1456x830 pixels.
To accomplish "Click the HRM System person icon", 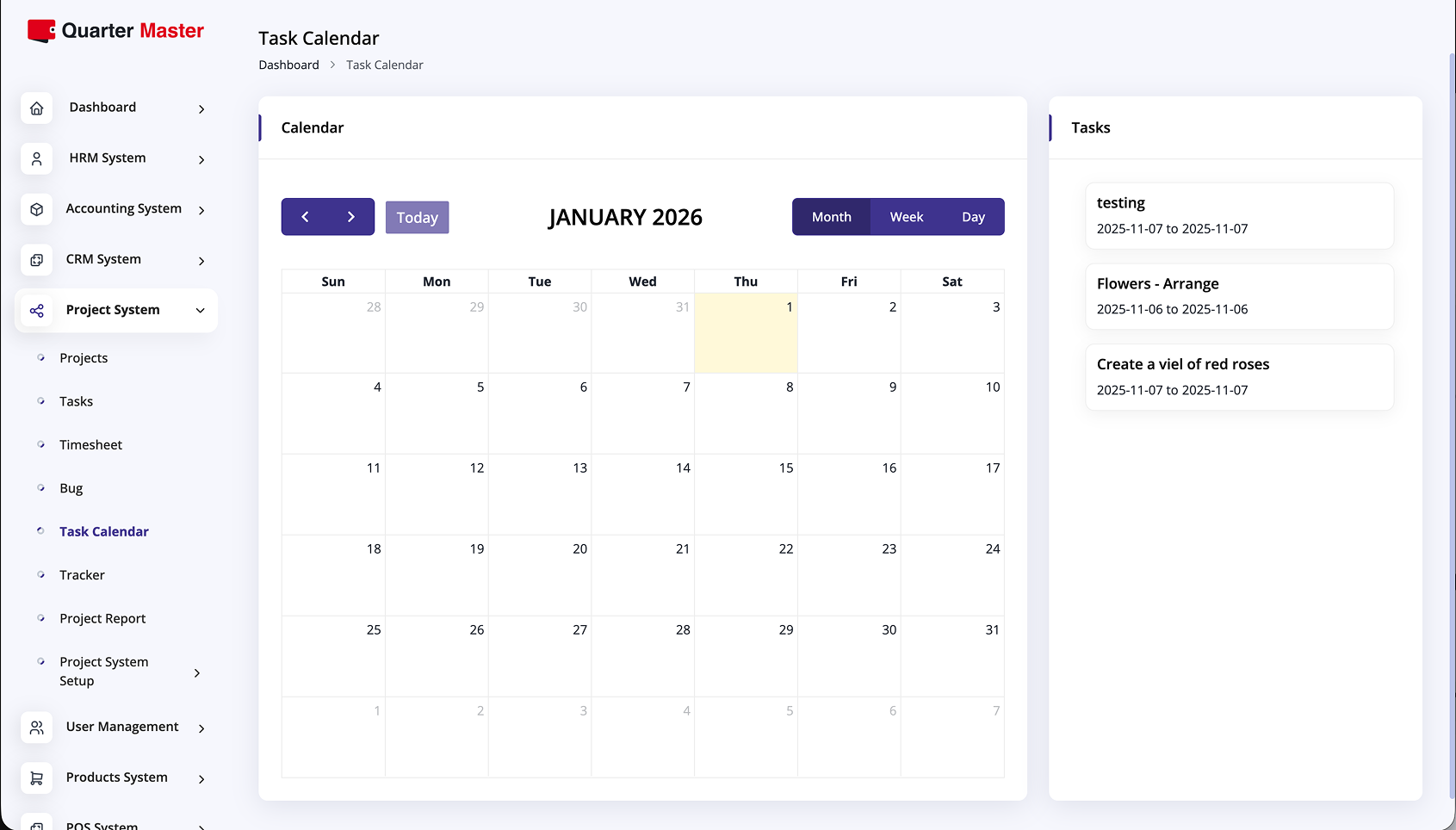I will (x=36, y=158).
